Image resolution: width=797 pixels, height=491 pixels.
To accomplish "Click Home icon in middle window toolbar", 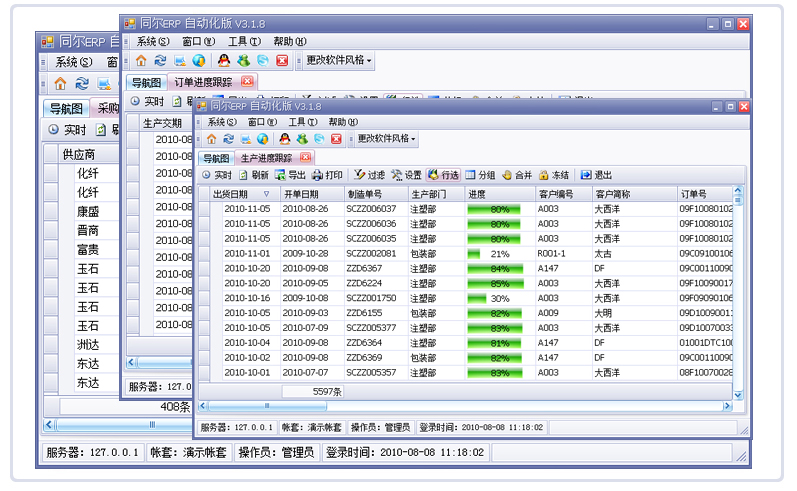I will coord(141,61).
